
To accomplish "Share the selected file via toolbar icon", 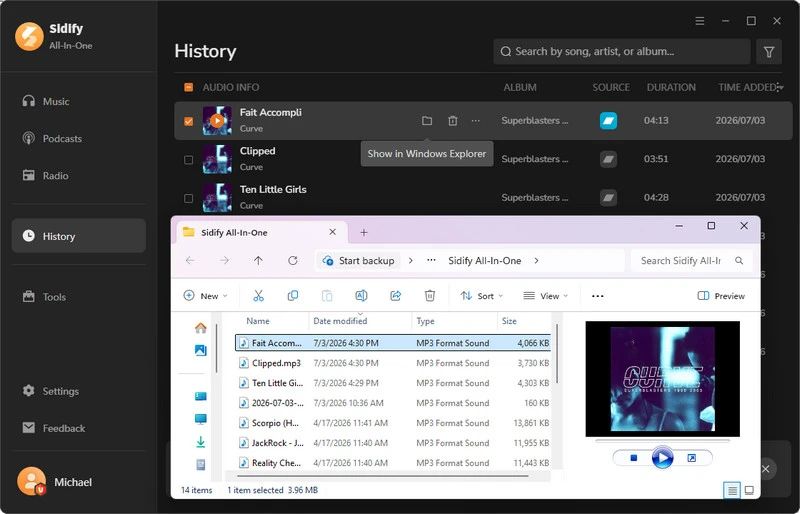I will (395, 296).
